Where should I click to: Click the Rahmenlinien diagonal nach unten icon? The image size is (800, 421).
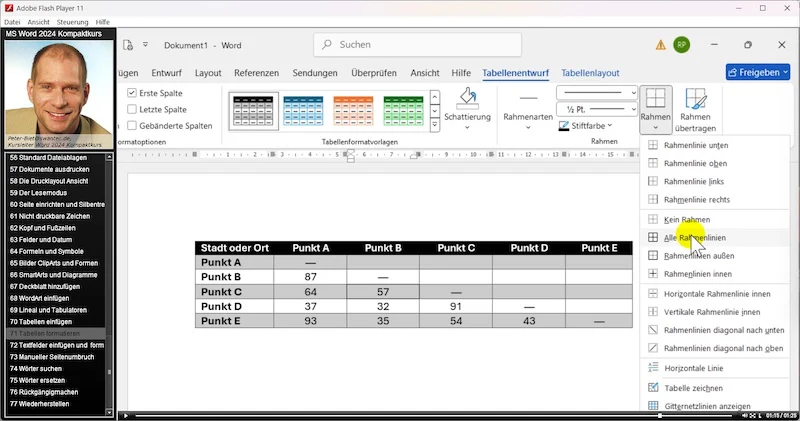click(x=653, y=330)
